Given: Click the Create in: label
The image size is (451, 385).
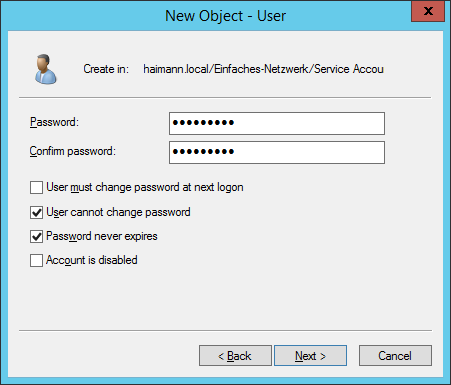Looking at the screenshot, I should [x=106, y=69].
